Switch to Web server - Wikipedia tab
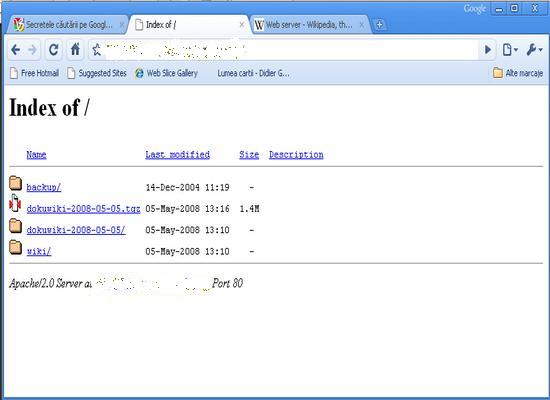Screen dimensions: 550x400 click(x=309, y=25)
